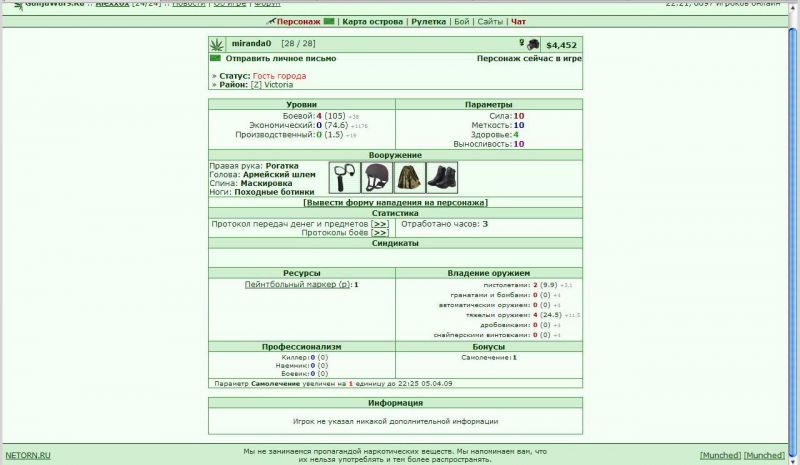Viewport: 800px width, 465px height.
Task: Open the >> link for Протоколы боев
Action: (x=380, y=233)
